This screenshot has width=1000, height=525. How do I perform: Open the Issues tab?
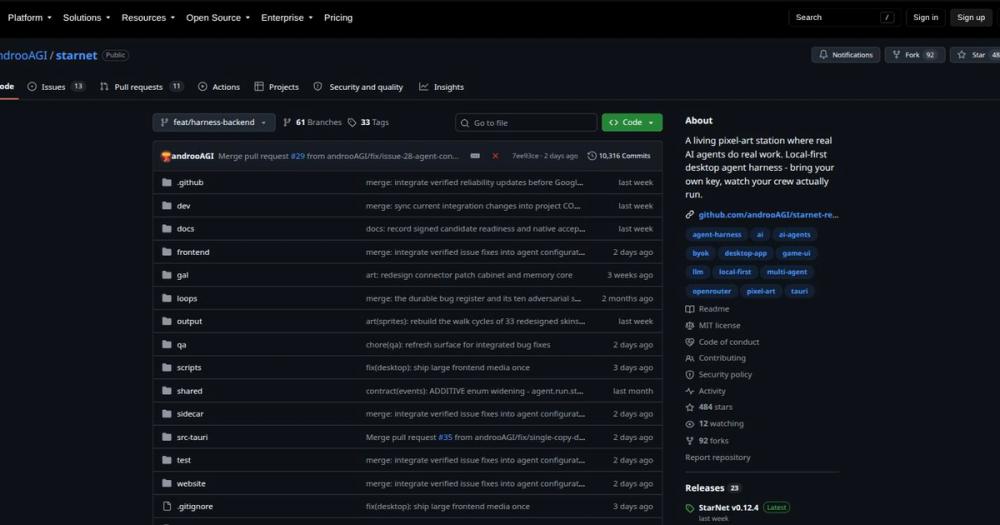tap(55, 87)
